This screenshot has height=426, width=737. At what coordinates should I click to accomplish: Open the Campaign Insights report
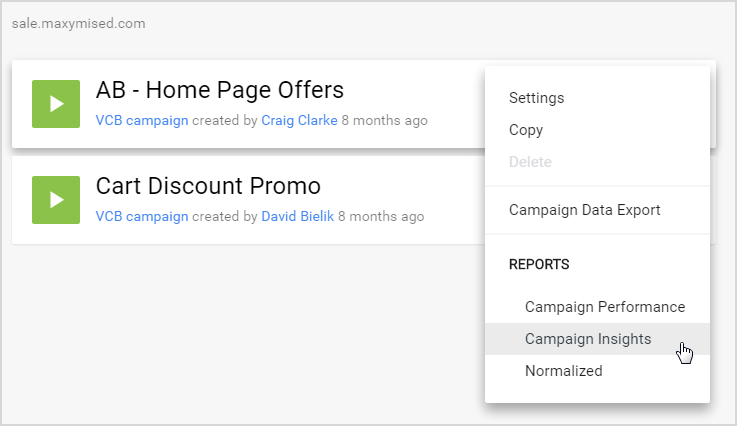click(588, 339)
